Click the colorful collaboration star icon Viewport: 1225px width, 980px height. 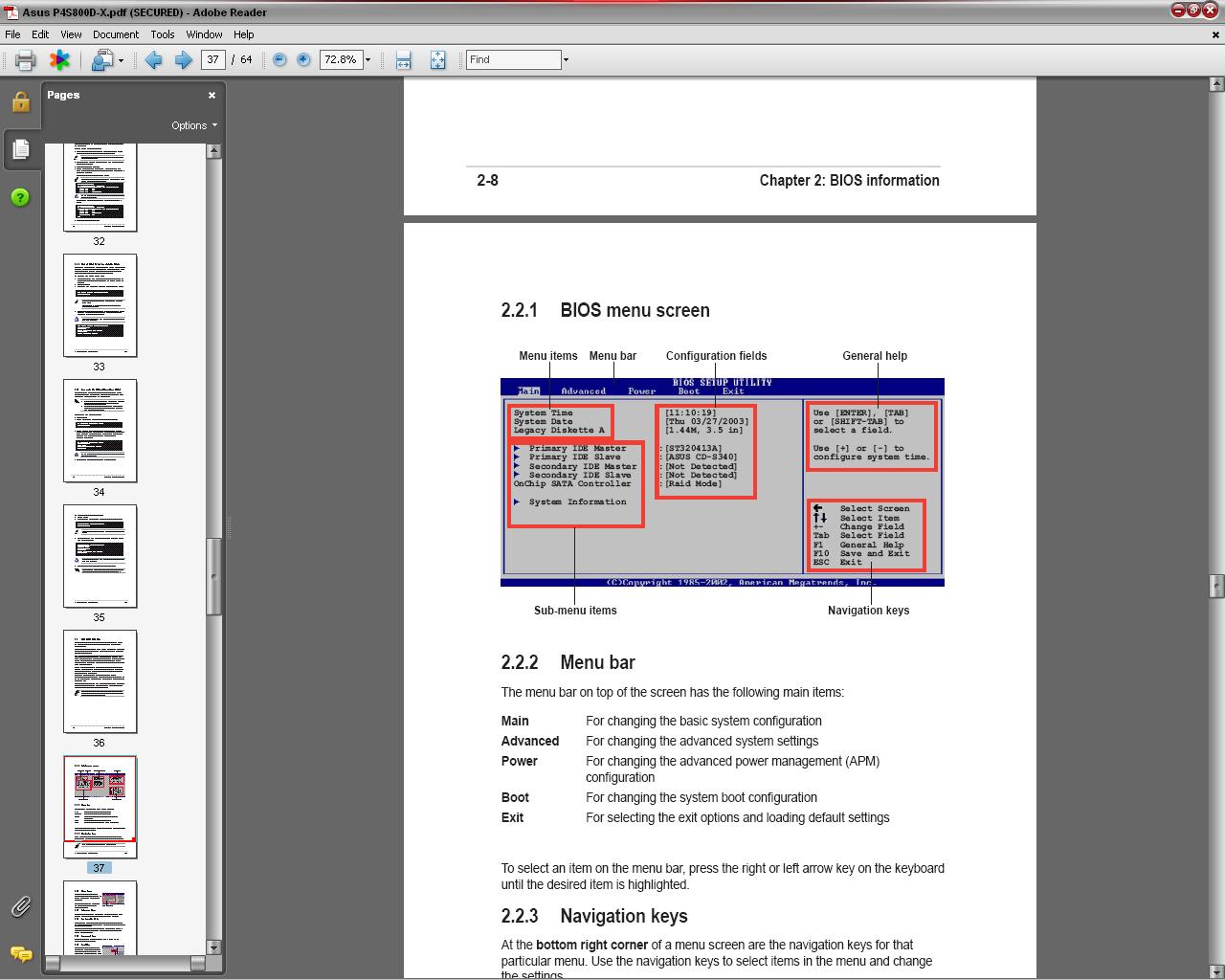click(x=59, y=60)
